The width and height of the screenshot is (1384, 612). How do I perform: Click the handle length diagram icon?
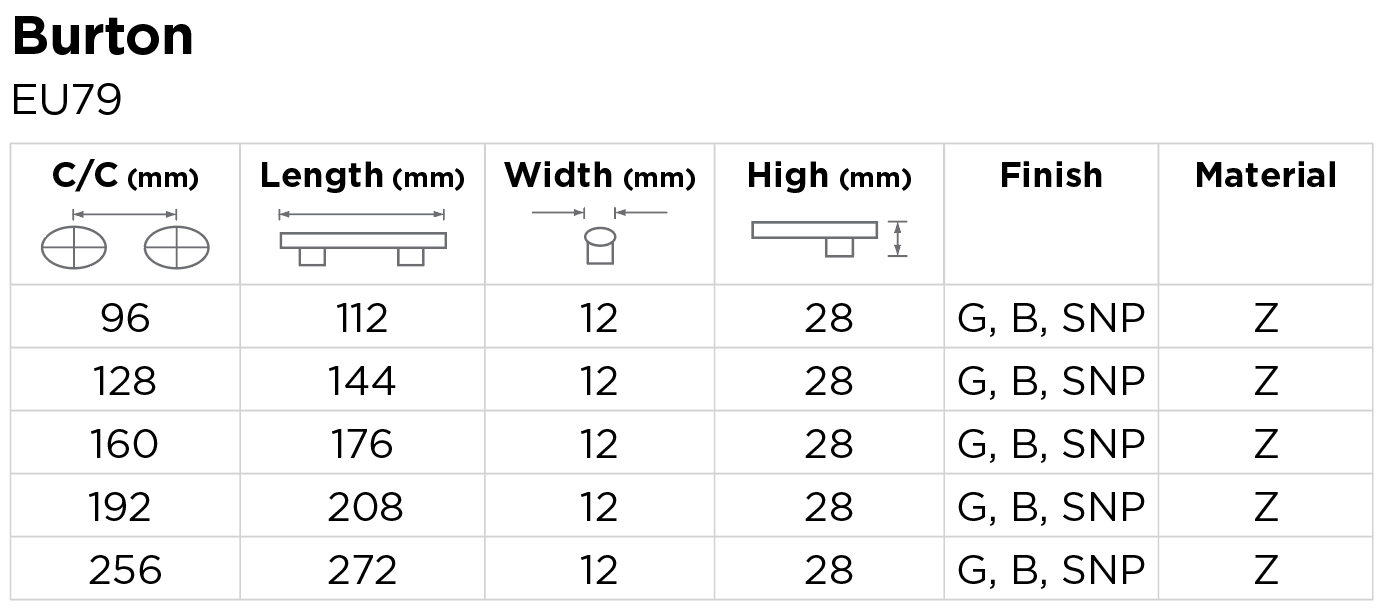[362, 238]
